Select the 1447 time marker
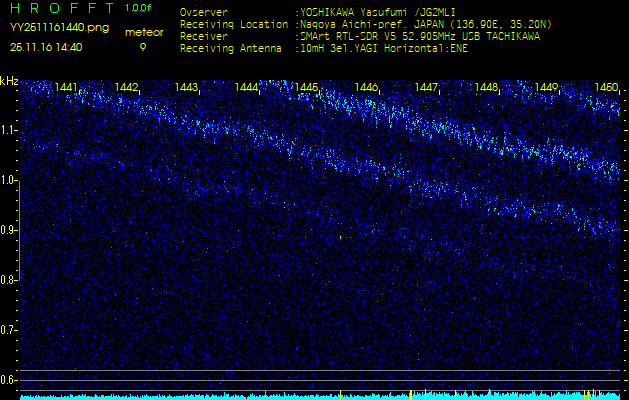Screen dimensions: 629x400 coord(427,88)
